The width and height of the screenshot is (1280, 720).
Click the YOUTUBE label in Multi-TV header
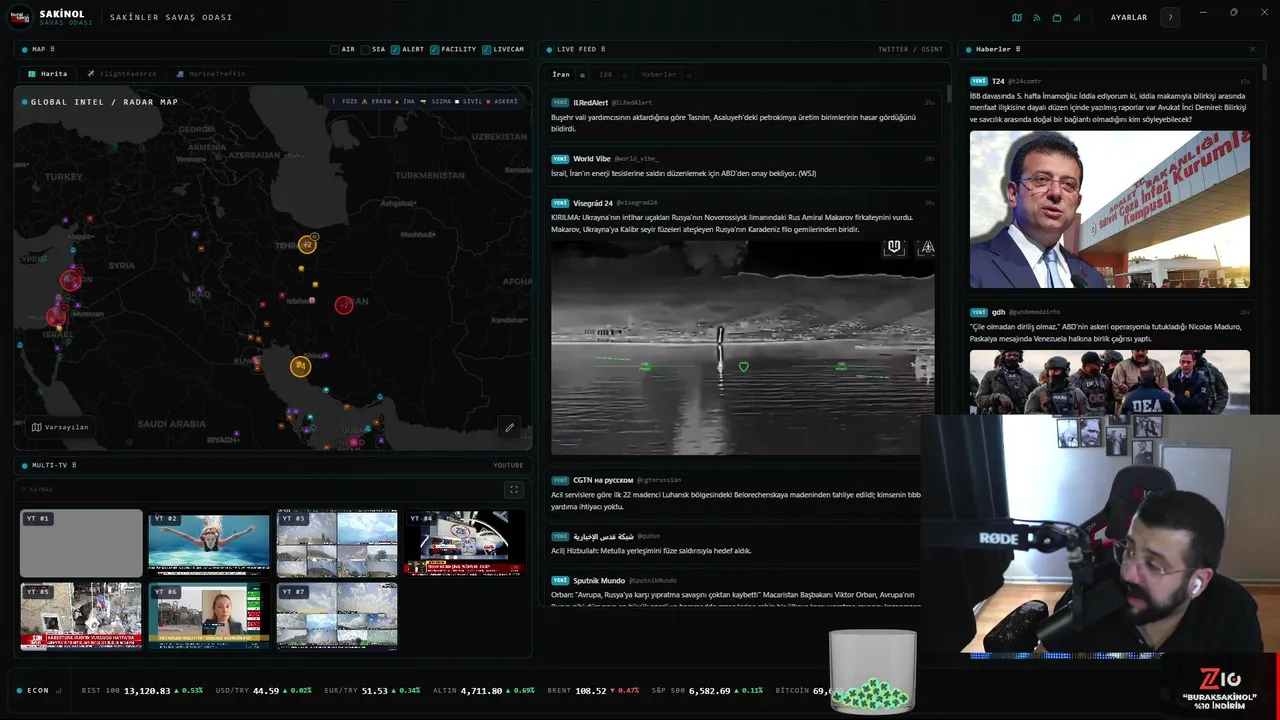(508, 465)
